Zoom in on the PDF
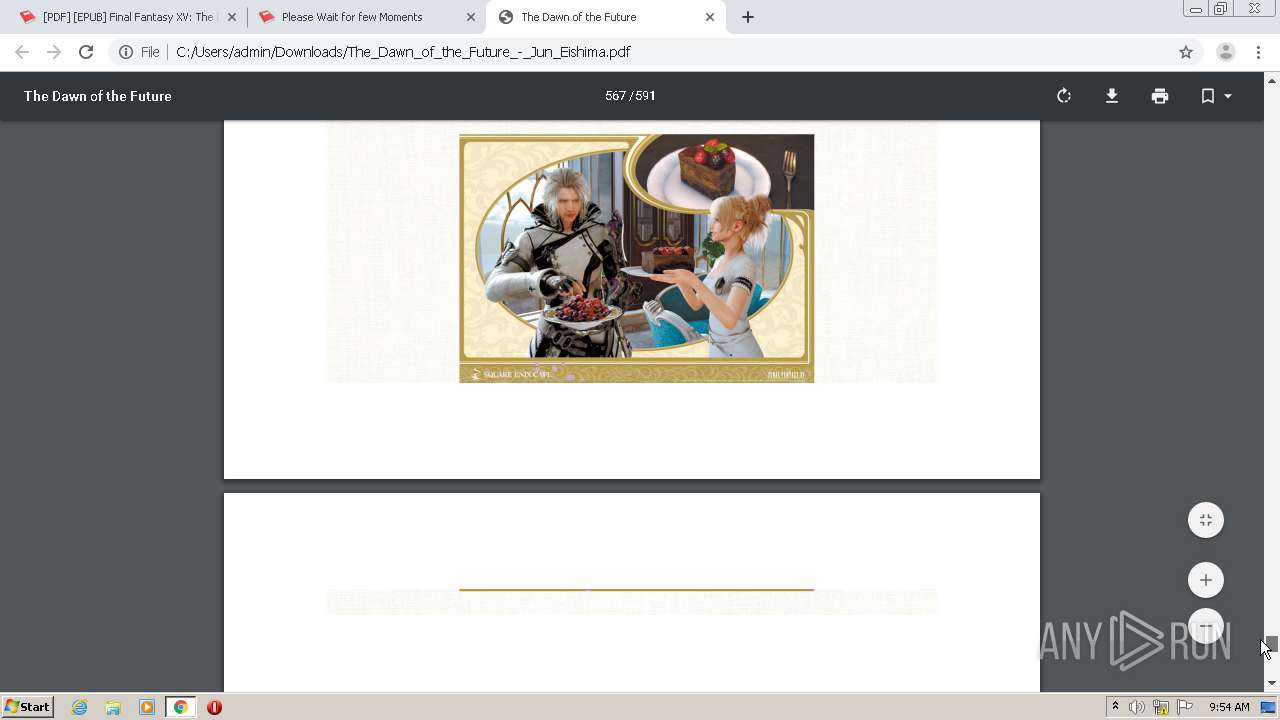The width and height of the screenshot is (1280, 720). tap(1206, 580)
